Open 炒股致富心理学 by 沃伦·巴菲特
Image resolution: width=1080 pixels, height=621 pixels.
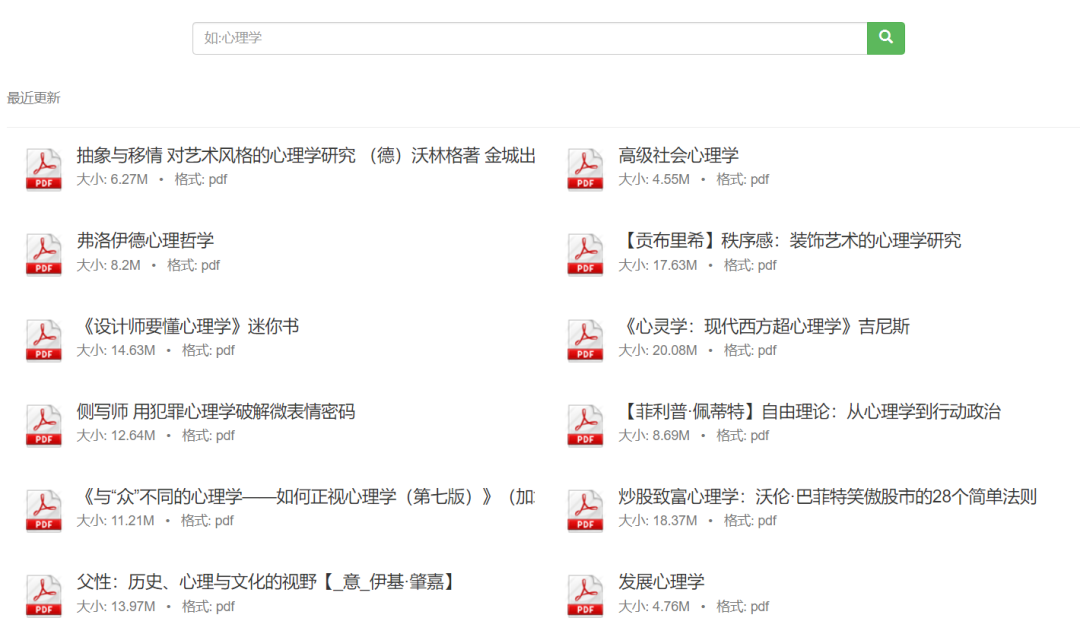tap(810, 496)
